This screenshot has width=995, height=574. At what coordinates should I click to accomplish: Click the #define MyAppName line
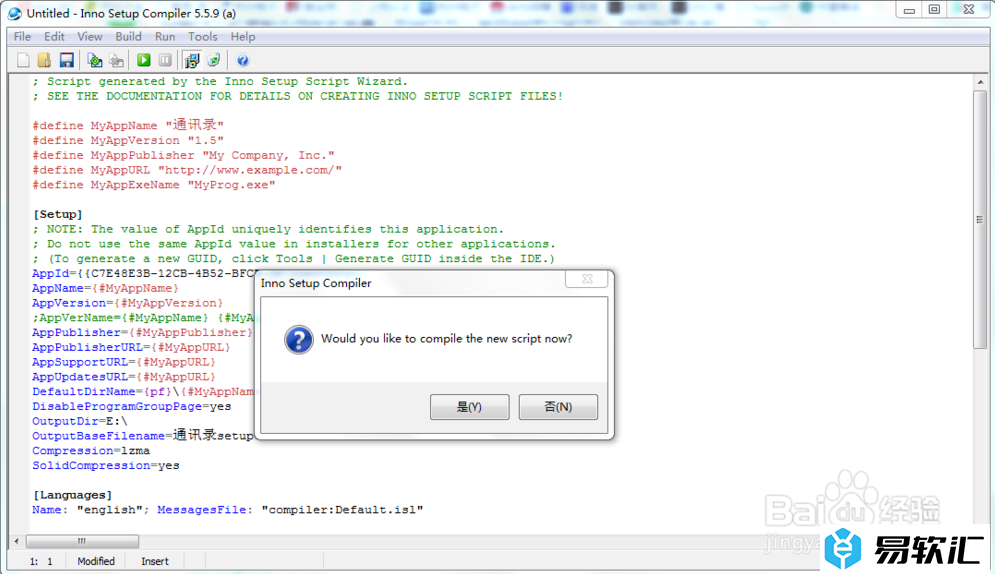click(x=128, y=126)
